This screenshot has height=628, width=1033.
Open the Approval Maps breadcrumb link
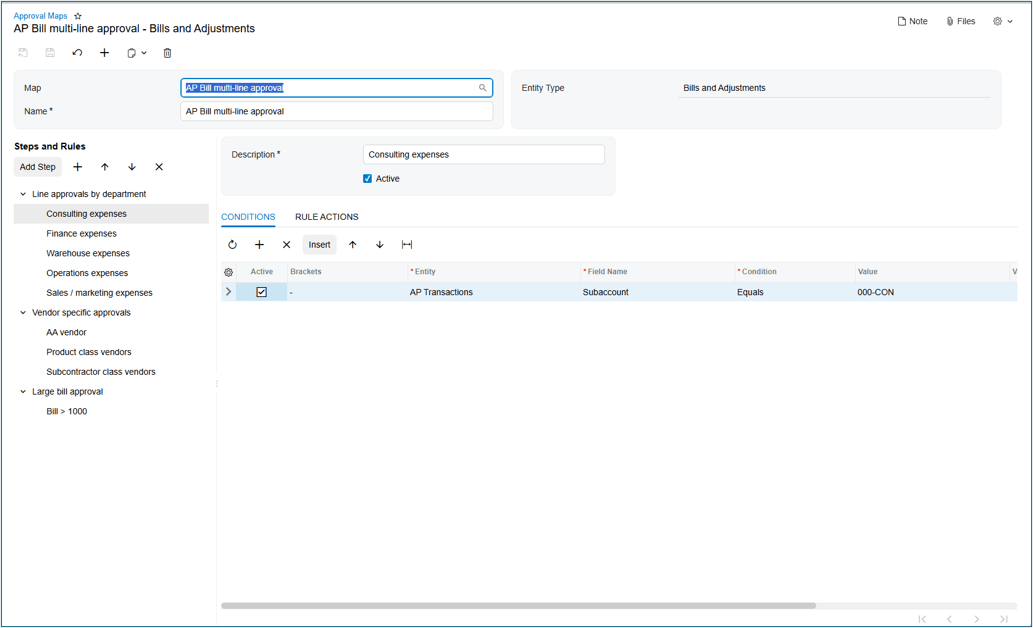[40, 15]
